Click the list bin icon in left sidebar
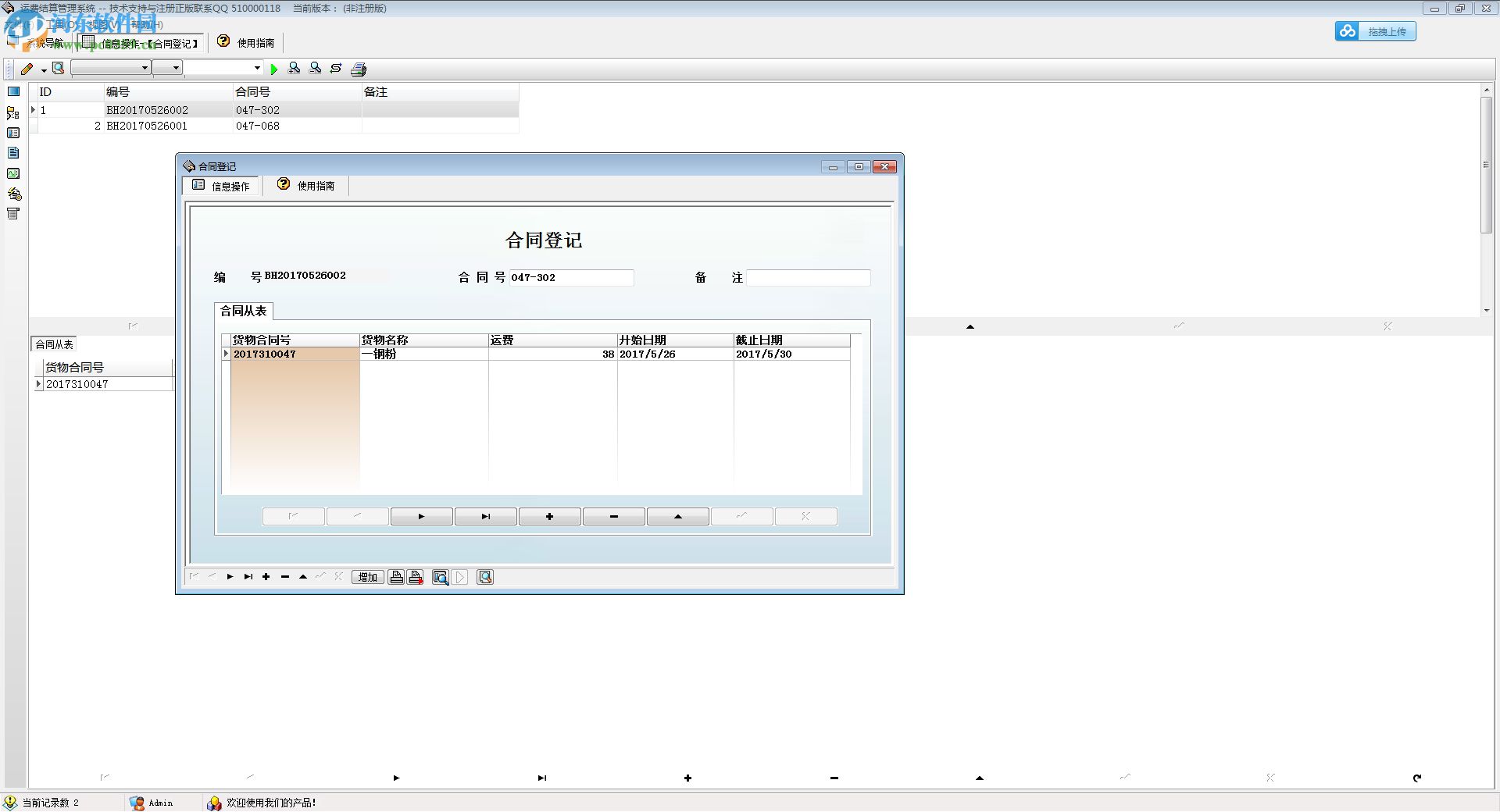Screen dimensions: 1500x812 click(13, 214)
